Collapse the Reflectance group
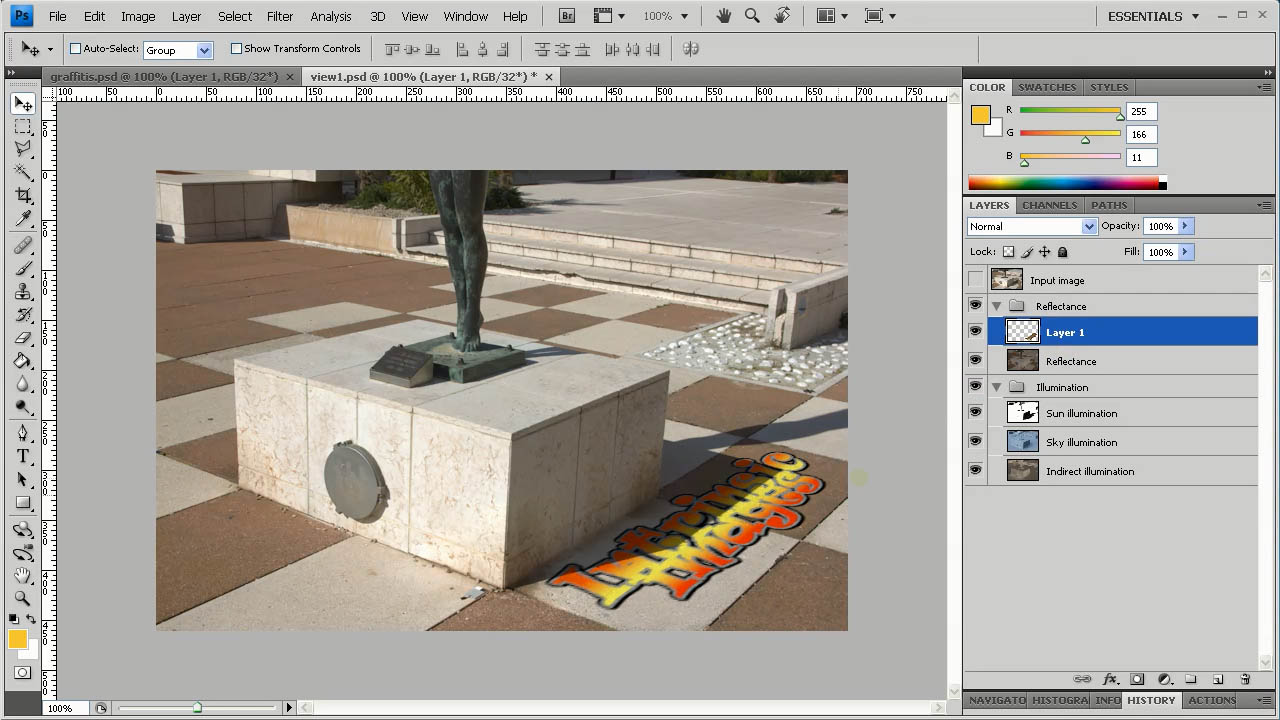Viewport: 1280px width, 720px height. pyautogui.click(x=997, y=306)
